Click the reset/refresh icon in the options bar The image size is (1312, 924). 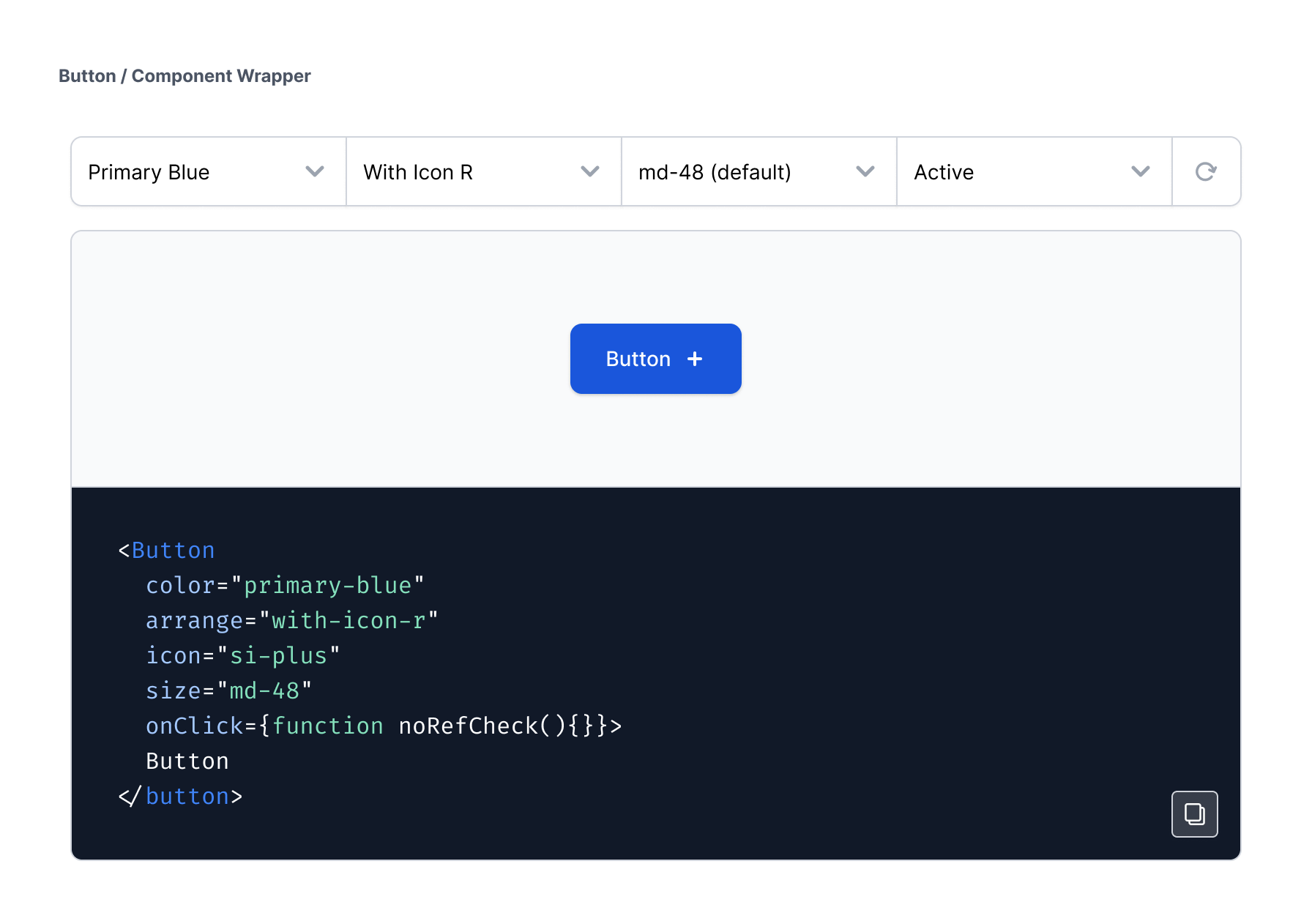pos(1206,172)
